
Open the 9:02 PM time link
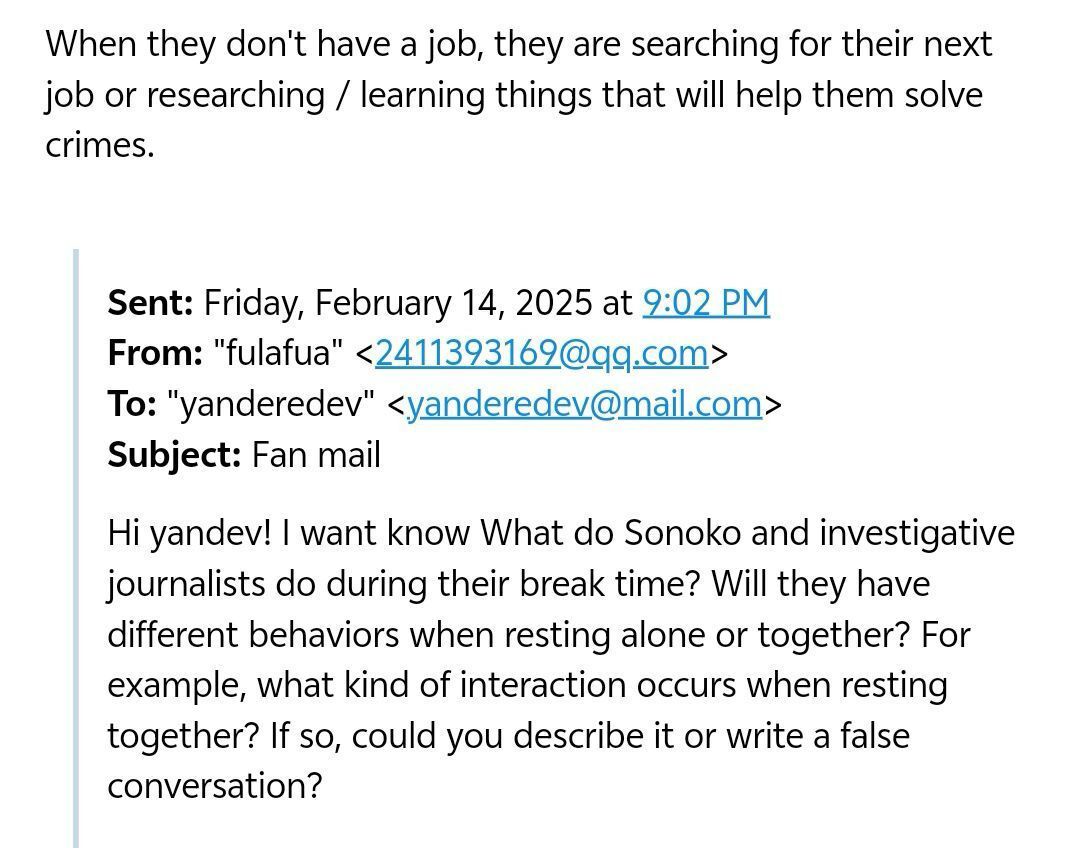pyautogui.click(x=705, y=302)
